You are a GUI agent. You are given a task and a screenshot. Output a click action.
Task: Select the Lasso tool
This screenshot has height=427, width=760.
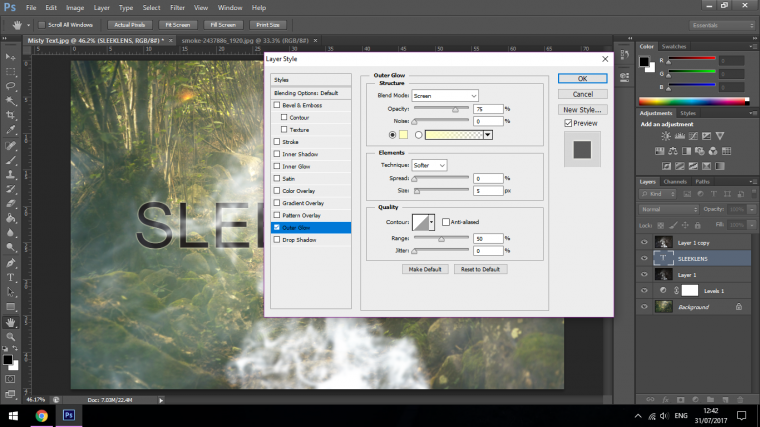[10, 86]
